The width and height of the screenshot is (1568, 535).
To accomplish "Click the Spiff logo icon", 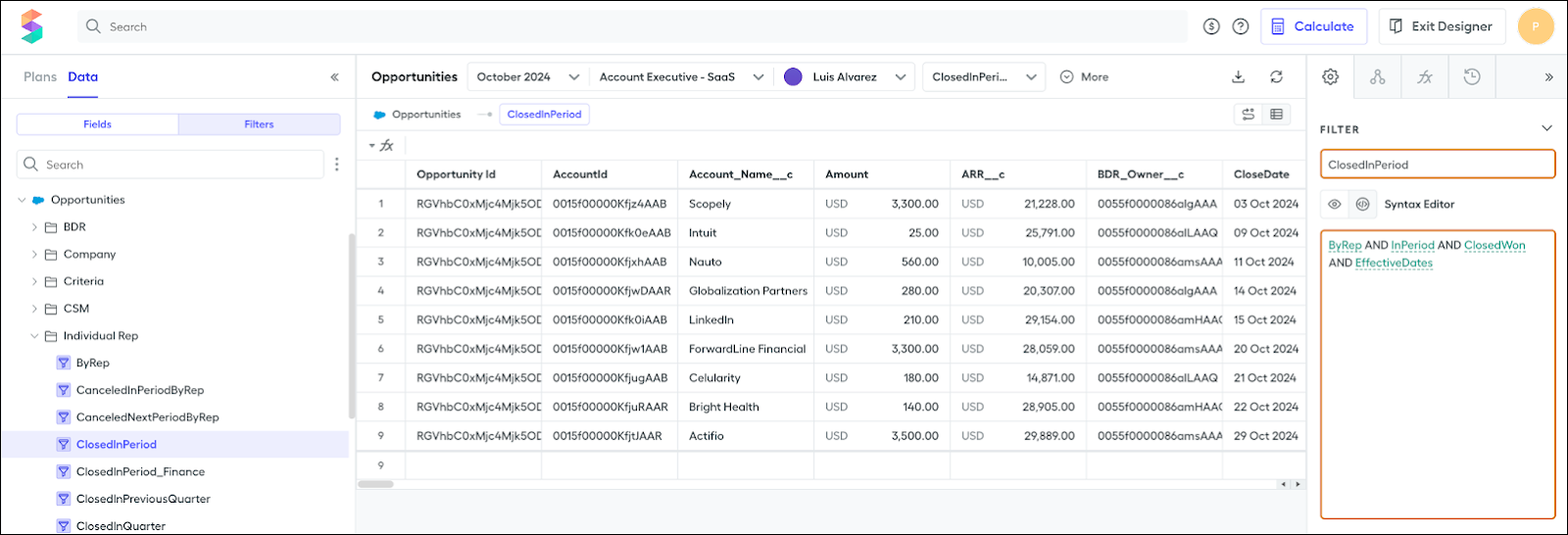I will click(32, 26).
